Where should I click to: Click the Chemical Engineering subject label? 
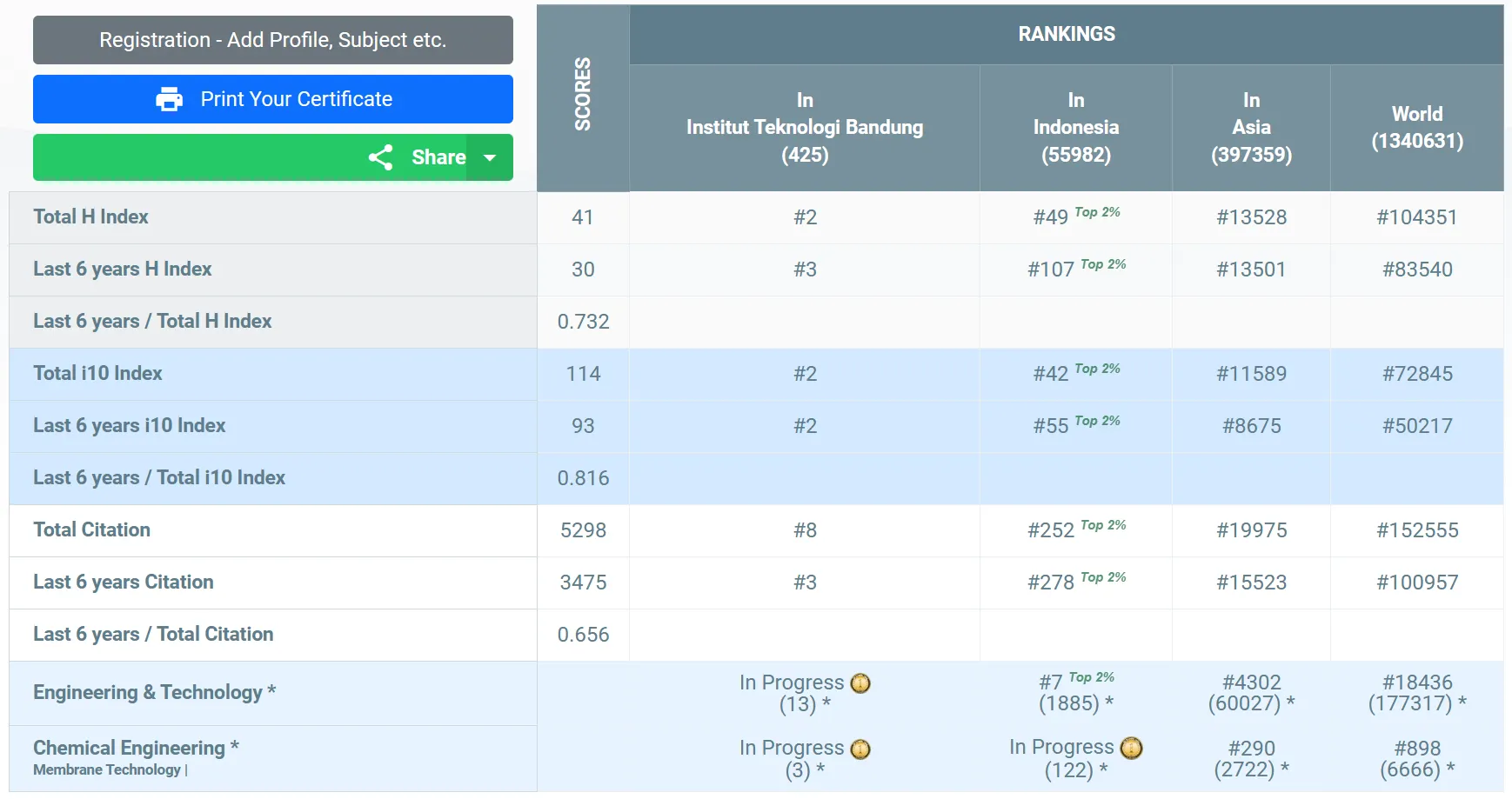tap(129, 748)
